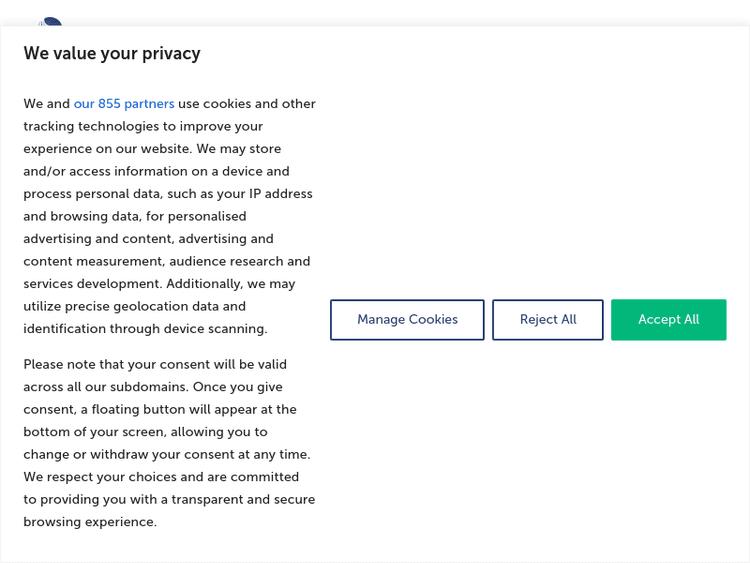
Task: Click the 'browsing experience.' closing text
Action: pos(90,522)
